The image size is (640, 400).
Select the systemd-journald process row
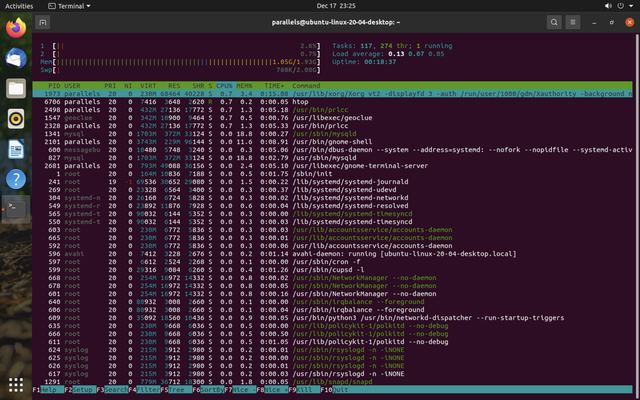(x=332, y=182)
